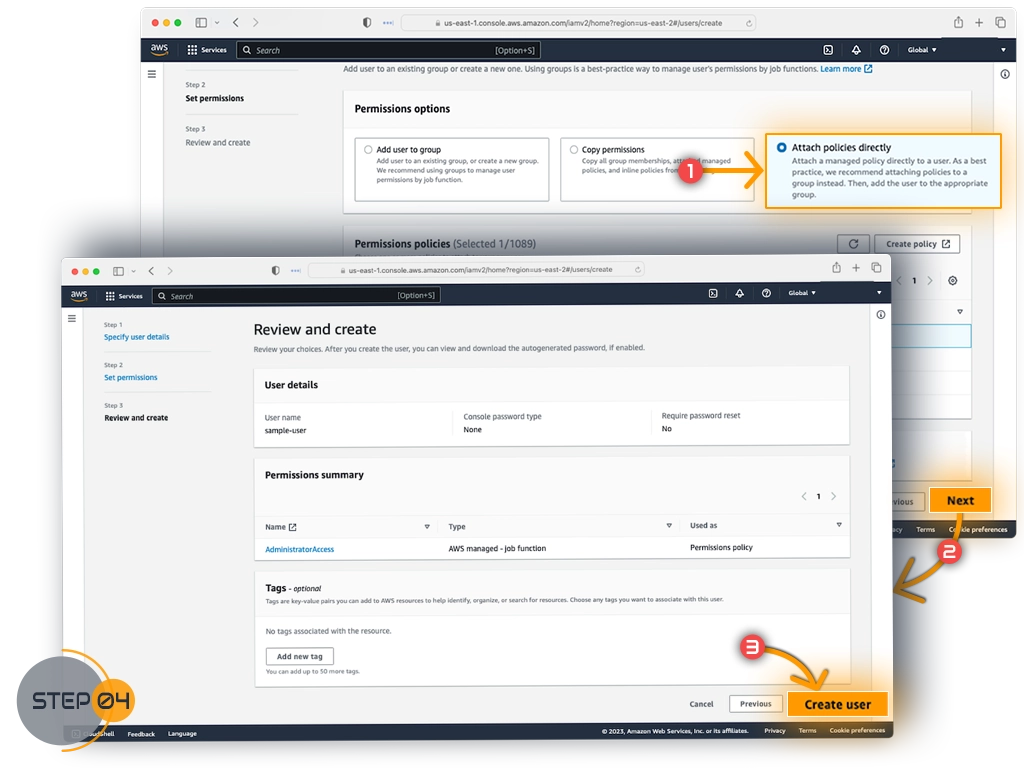This screenshot has width=1024, height=768.
Task: Select the Copy permissions radio option
Action: pos(574,150)
